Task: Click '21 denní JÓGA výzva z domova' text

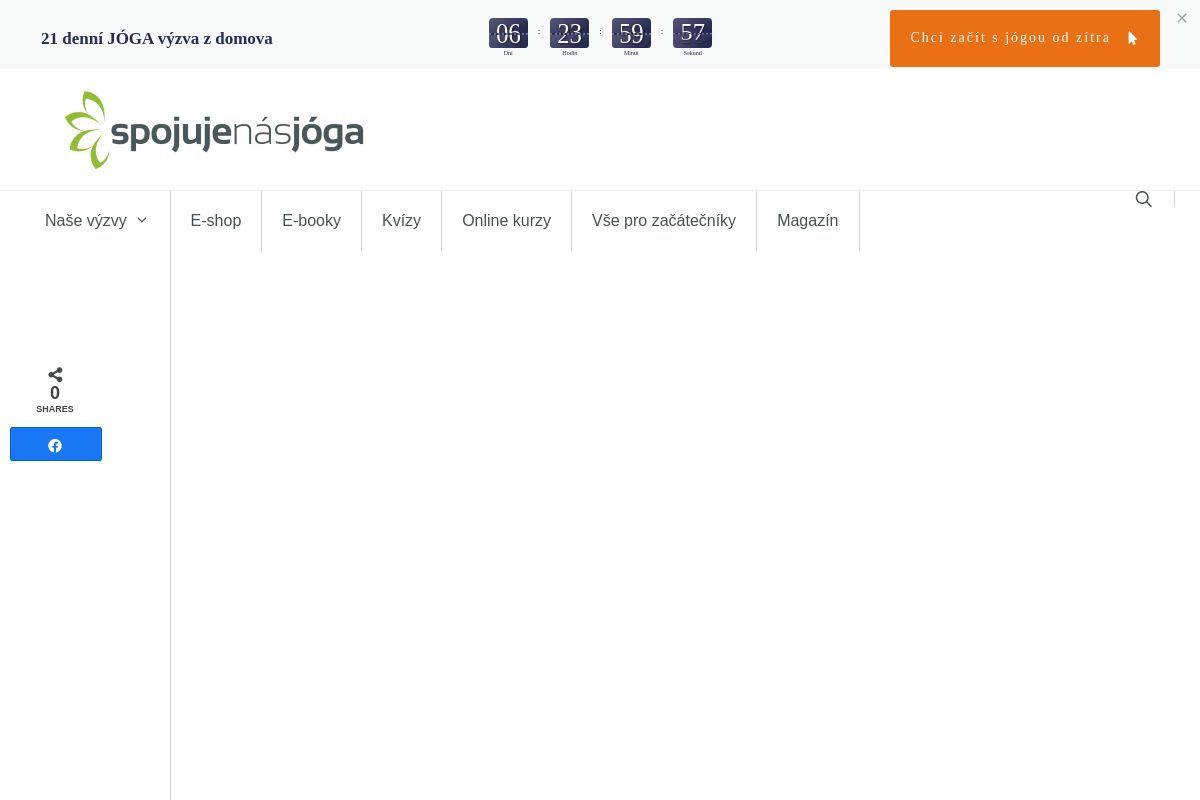Action: 157,38
